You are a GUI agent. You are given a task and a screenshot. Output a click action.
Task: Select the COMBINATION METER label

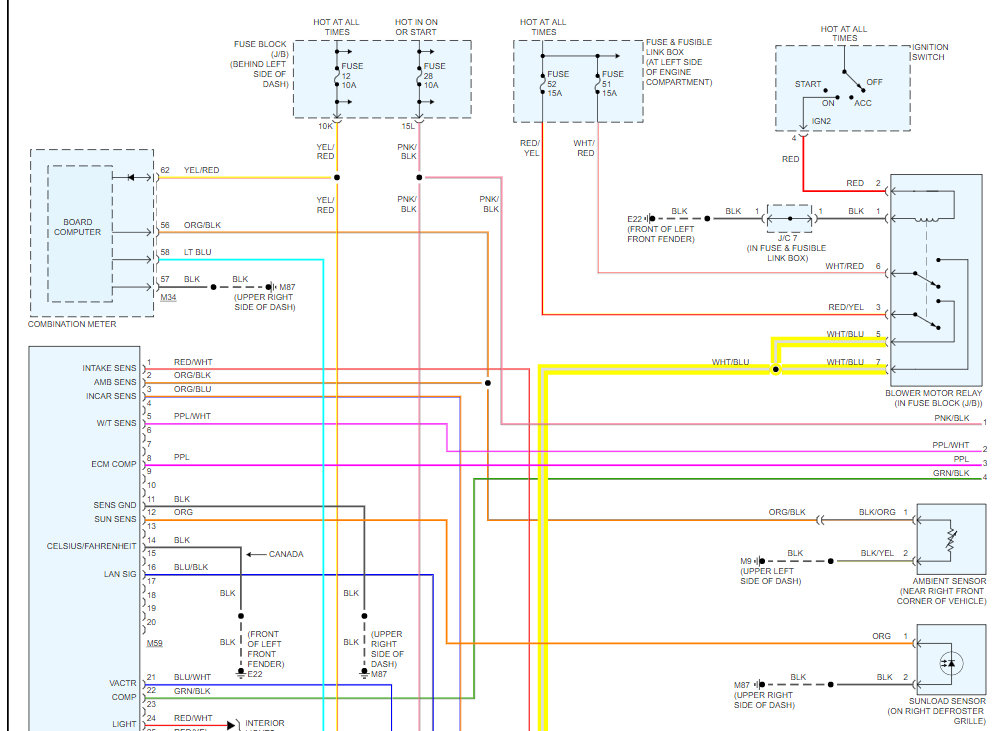click(x=72, y=324)
